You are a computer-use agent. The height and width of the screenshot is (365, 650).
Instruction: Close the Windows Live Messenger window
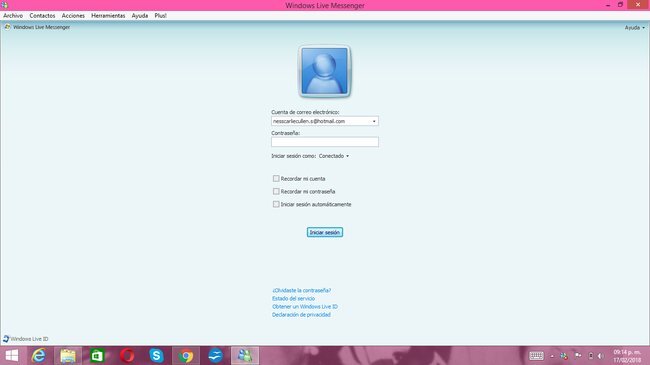[x=638, y=5]
